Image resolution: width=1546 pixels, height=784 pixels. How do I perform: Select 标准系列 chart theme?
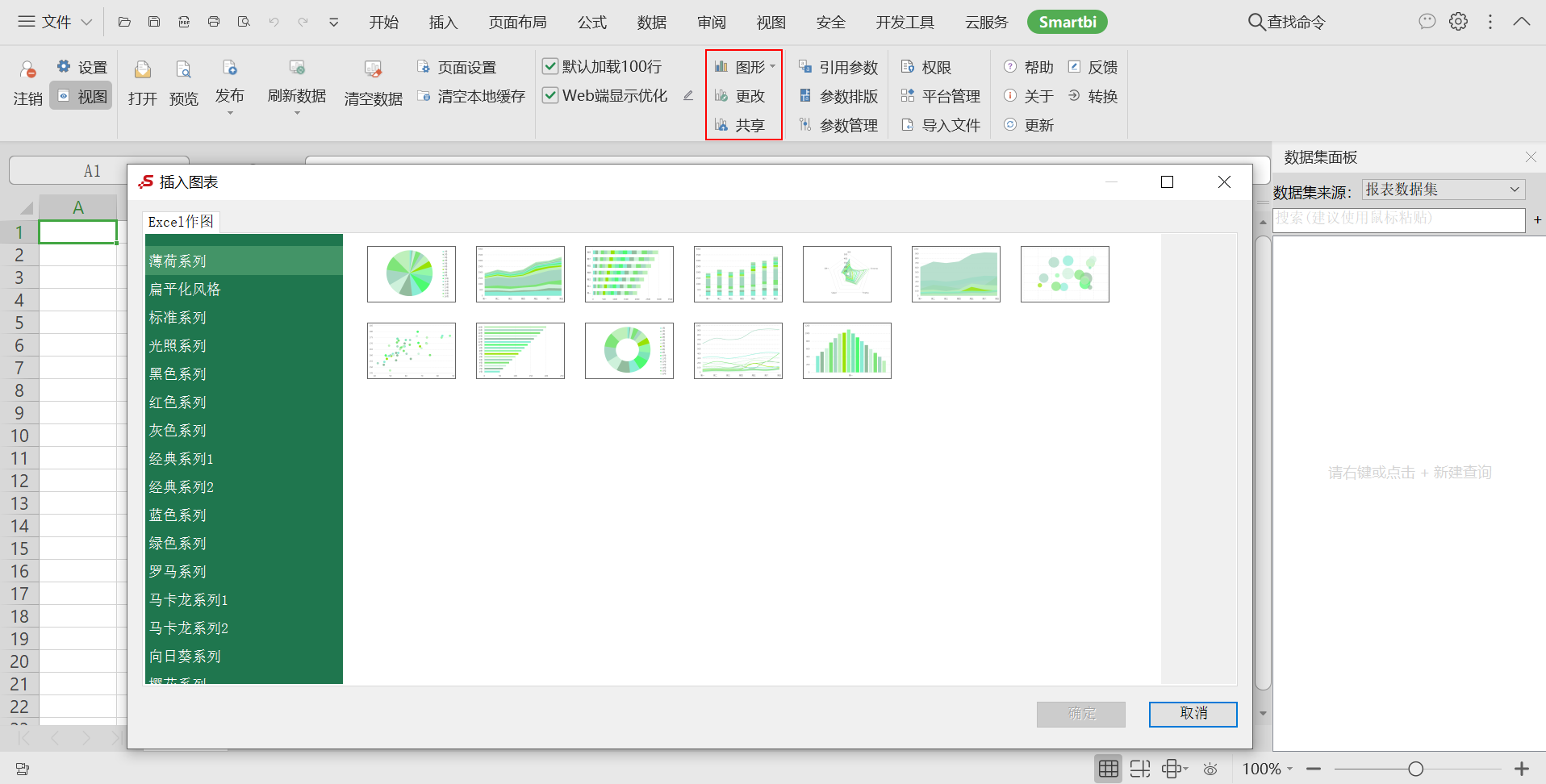pos(244,318)
